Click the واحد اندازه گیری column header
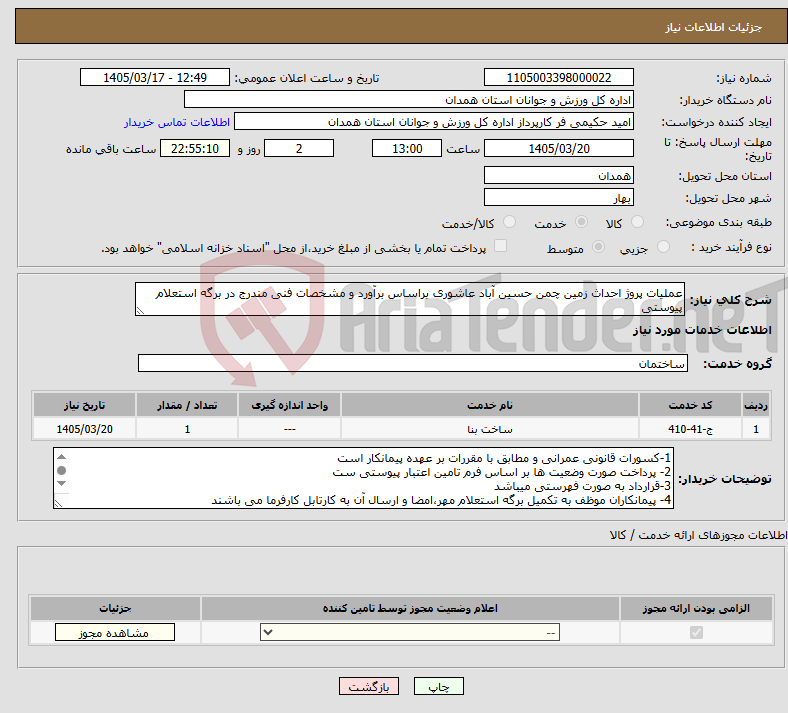 pos(289,405)
